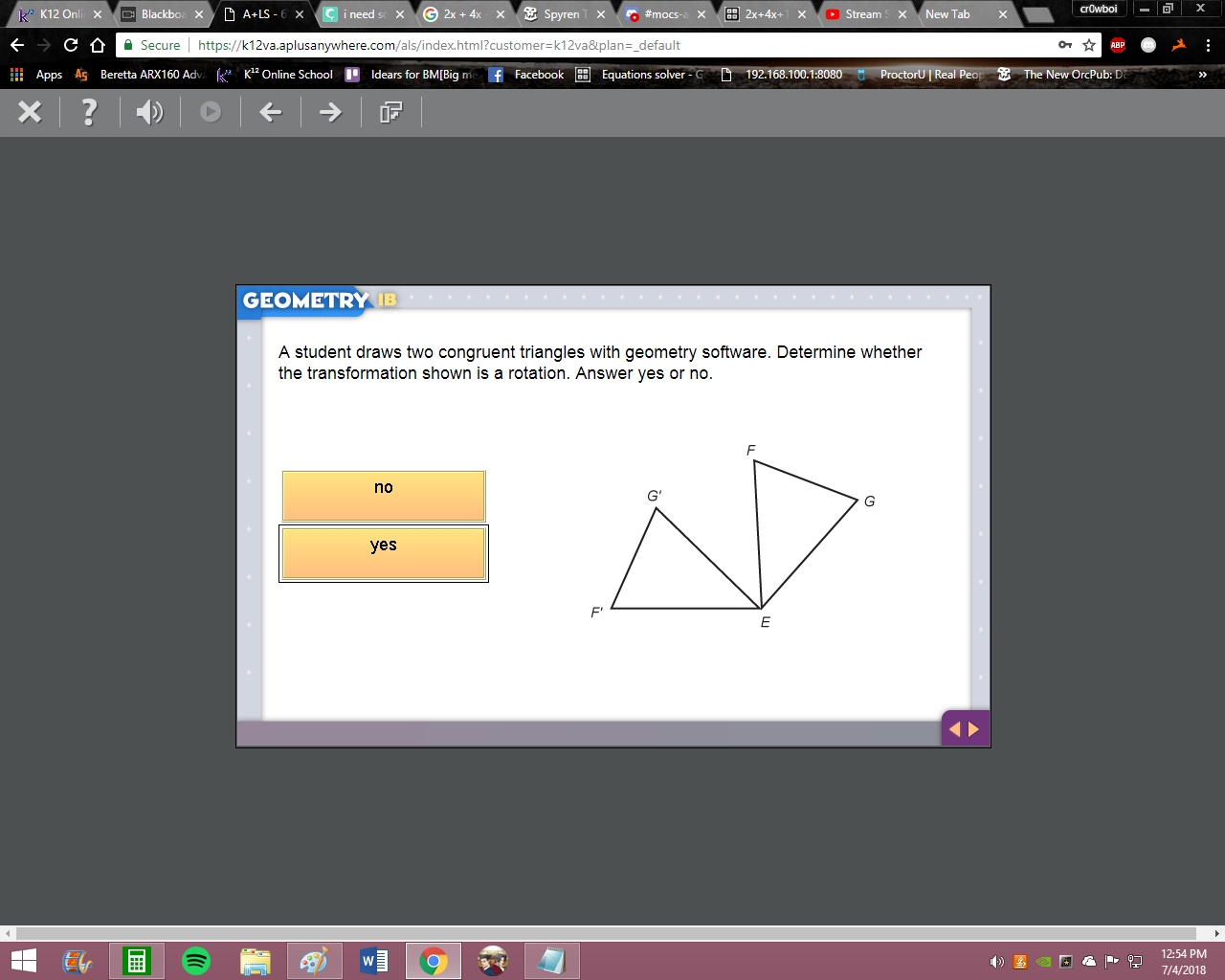This screenshot has height=980, width=1225.
Task: Click the orange left arrow in the lesson corner
Action: tap(954, 729)
